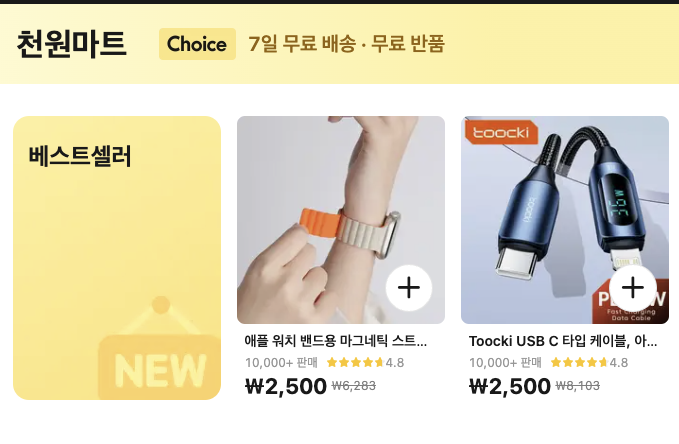The height and width of the screenshot is (444, 679).
Task: Select the Choice badge
Action: click(x=197, y=44)
